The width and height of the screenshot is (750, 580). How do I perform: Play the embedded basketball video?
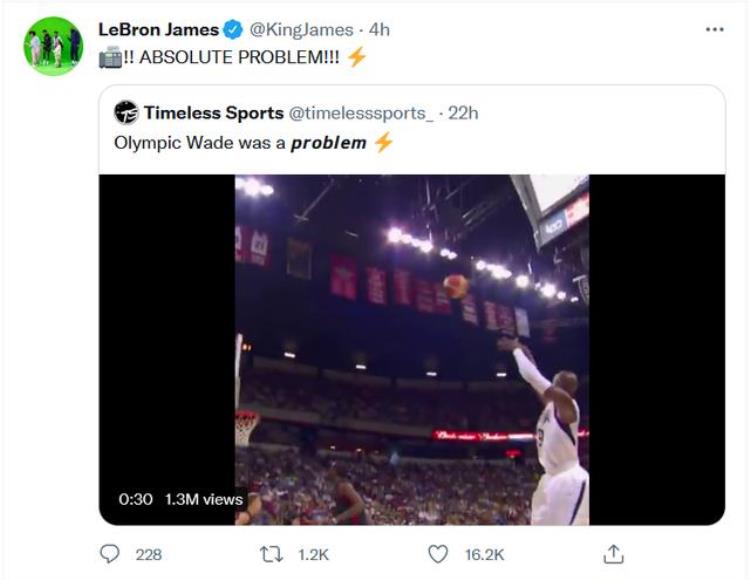[412, 350]
